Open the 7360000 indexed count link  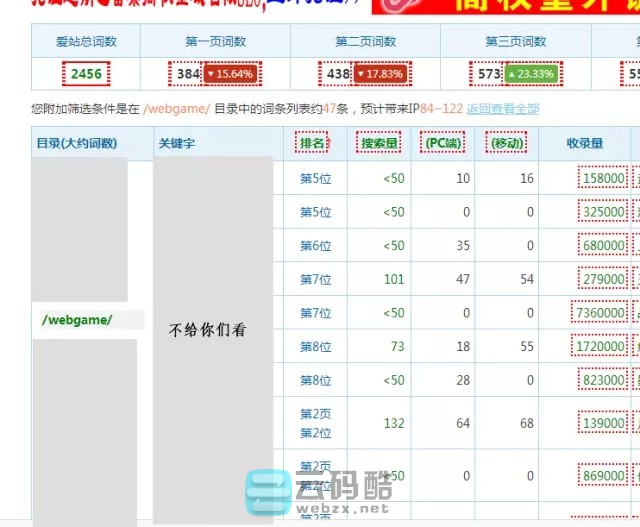pyautogui.click(x=600, y=313)
